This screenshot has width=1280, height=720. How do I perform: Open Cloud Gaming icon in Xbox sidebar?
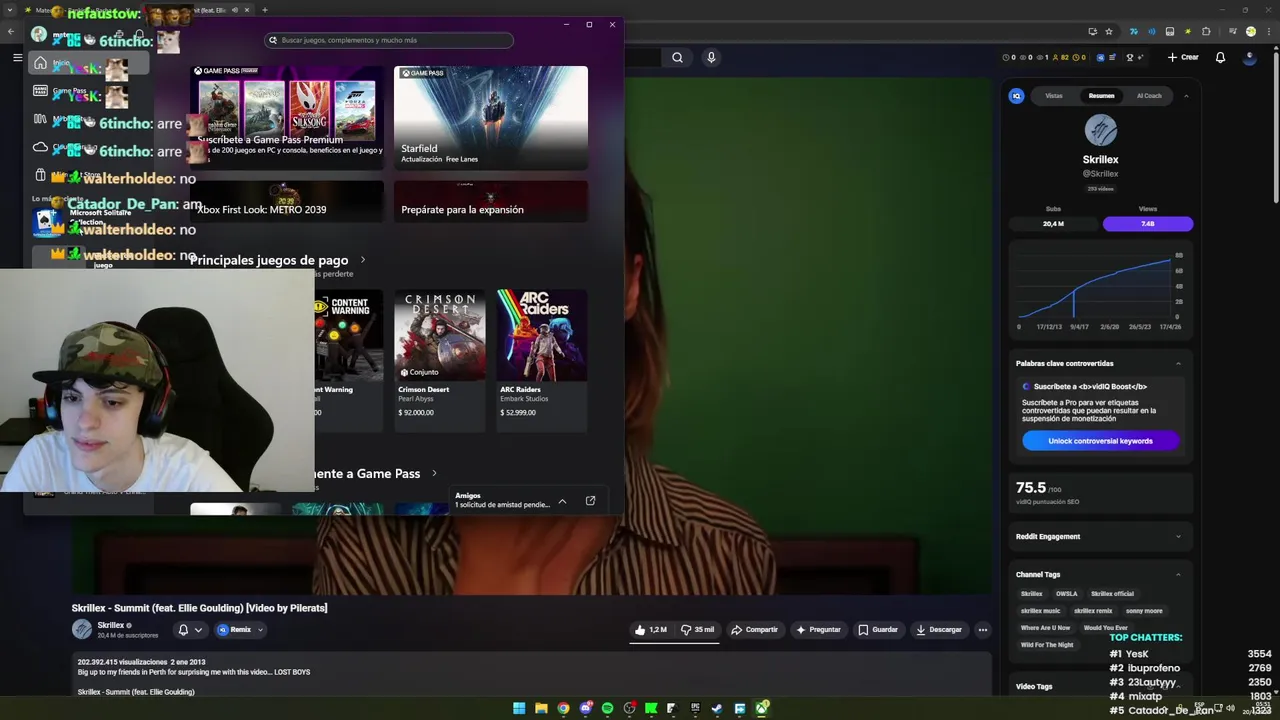click(x=40, y=147)
